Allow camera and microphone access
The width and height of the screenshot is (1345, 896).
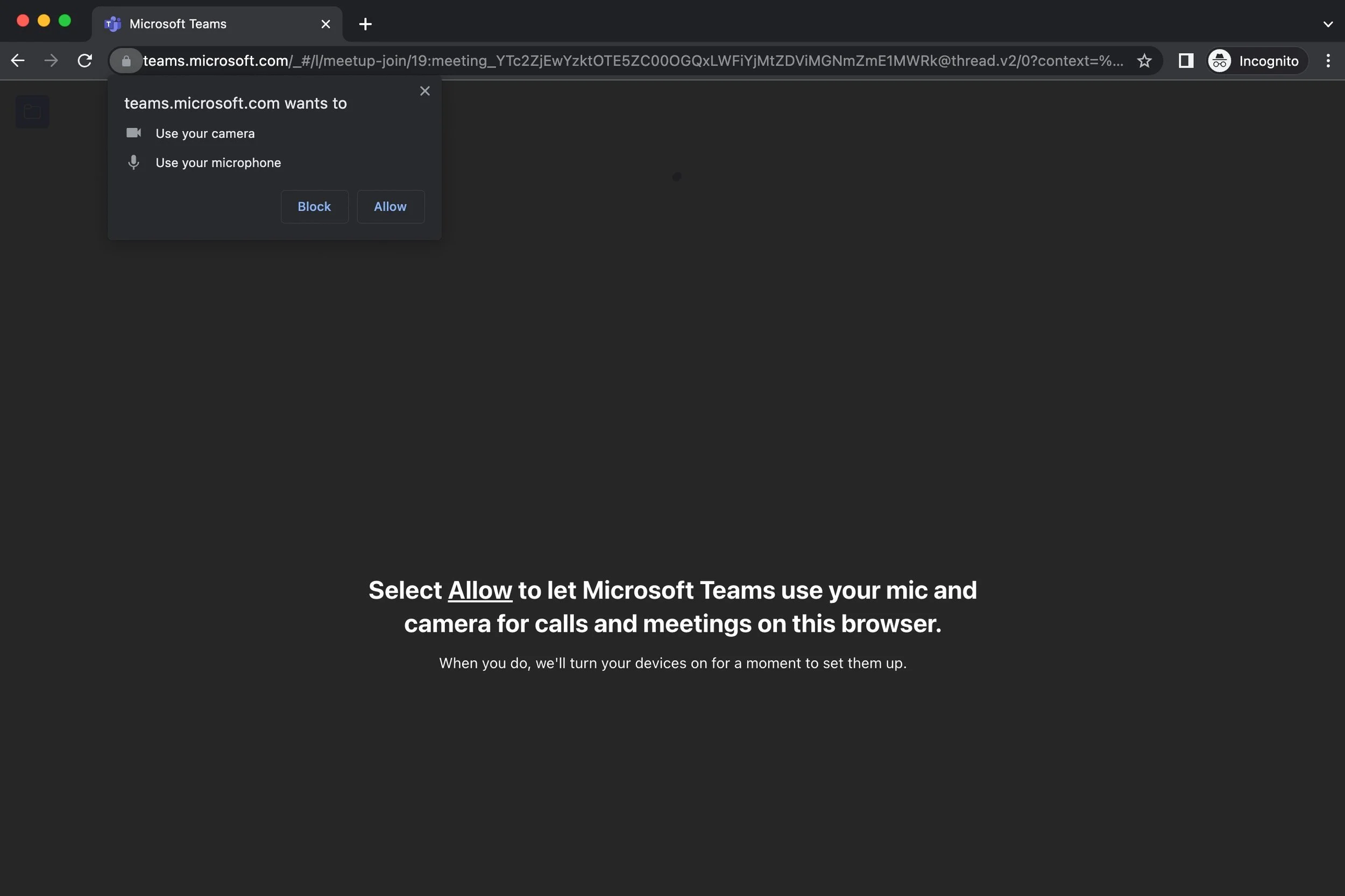click(x=390, y=207)
